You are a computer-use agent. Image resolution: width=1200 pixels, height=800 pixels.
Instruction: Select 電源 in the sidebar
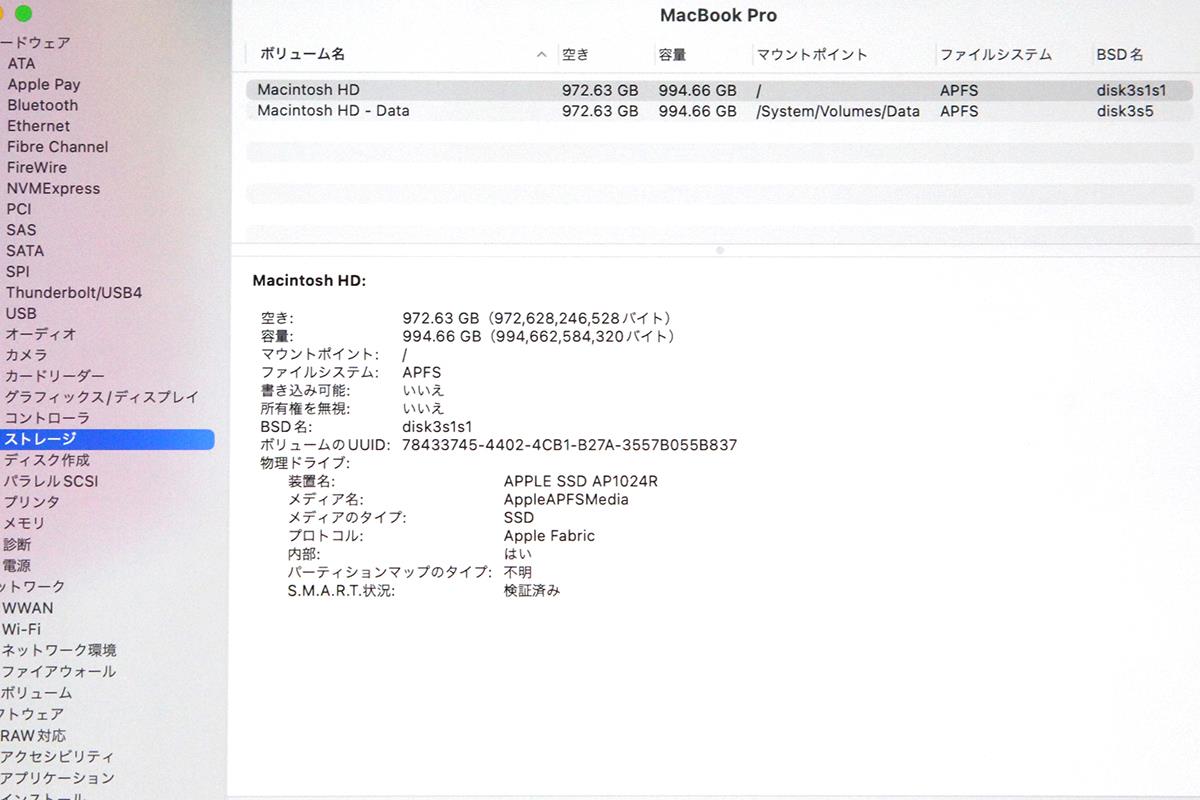coord(17,565)
